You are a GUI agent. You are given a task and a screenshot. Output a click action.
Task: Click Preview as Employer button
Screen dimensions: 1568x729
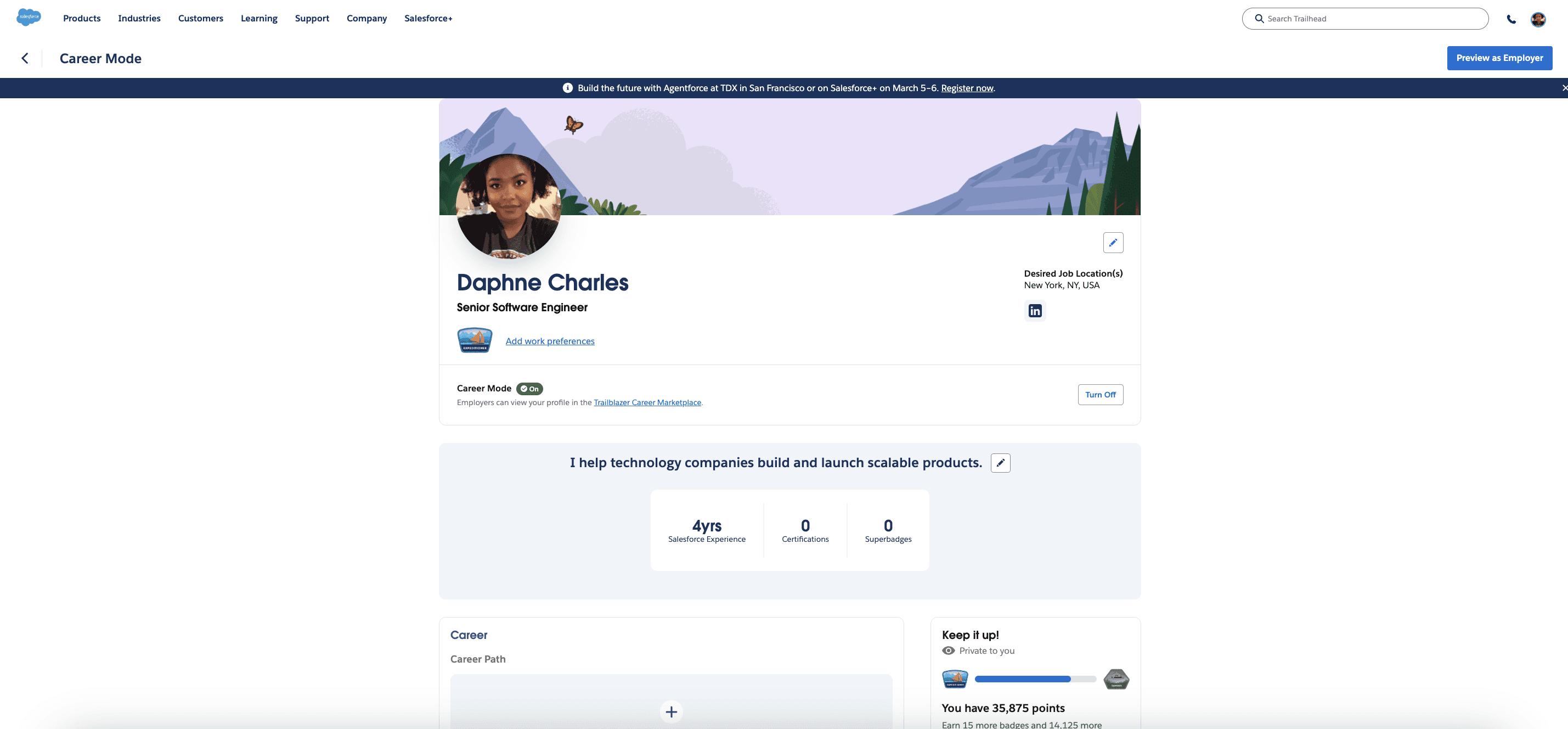(x=1499, y=58)
